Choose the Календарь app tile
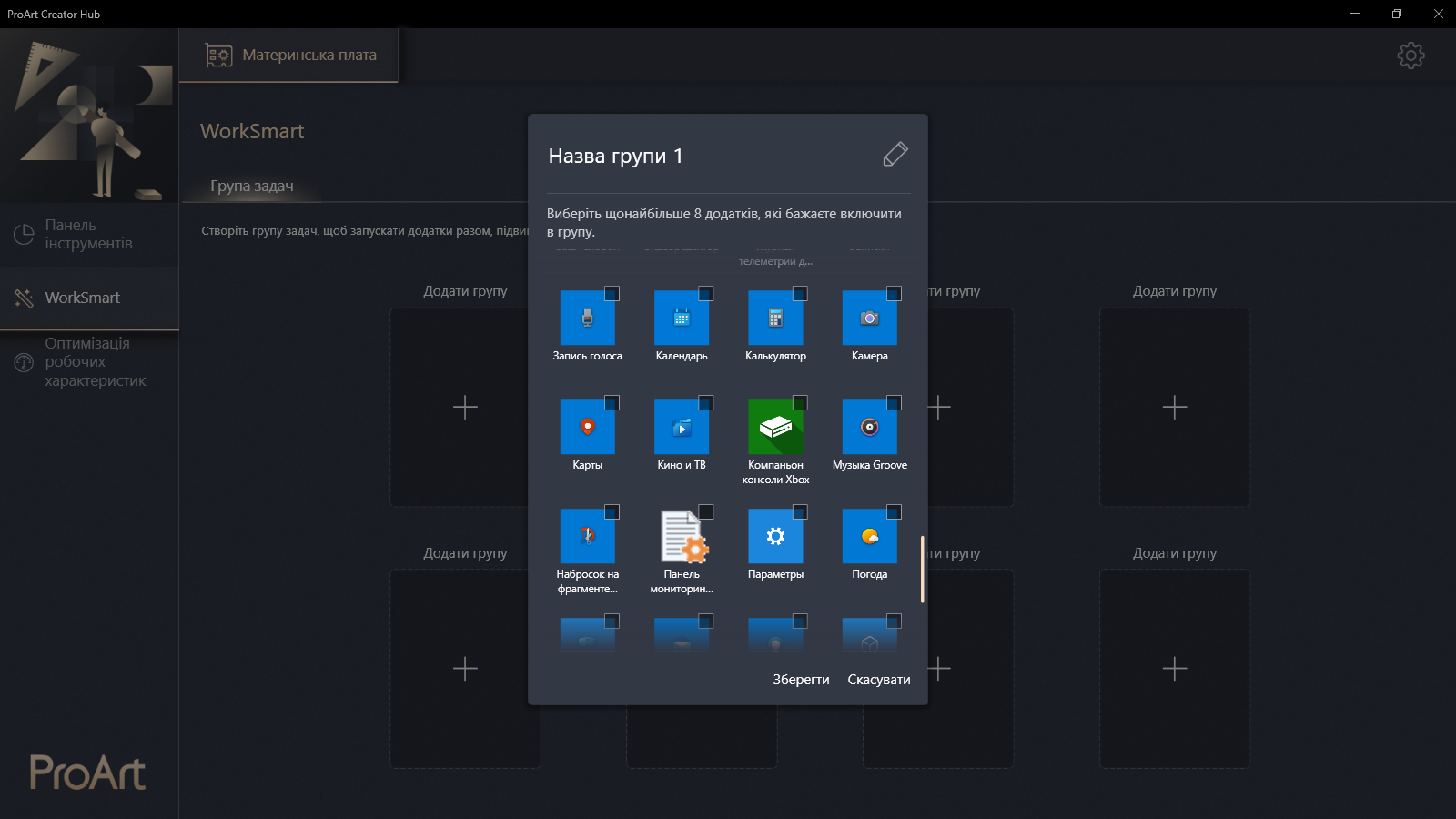The image size is (1456, 819). coord(682,318)
